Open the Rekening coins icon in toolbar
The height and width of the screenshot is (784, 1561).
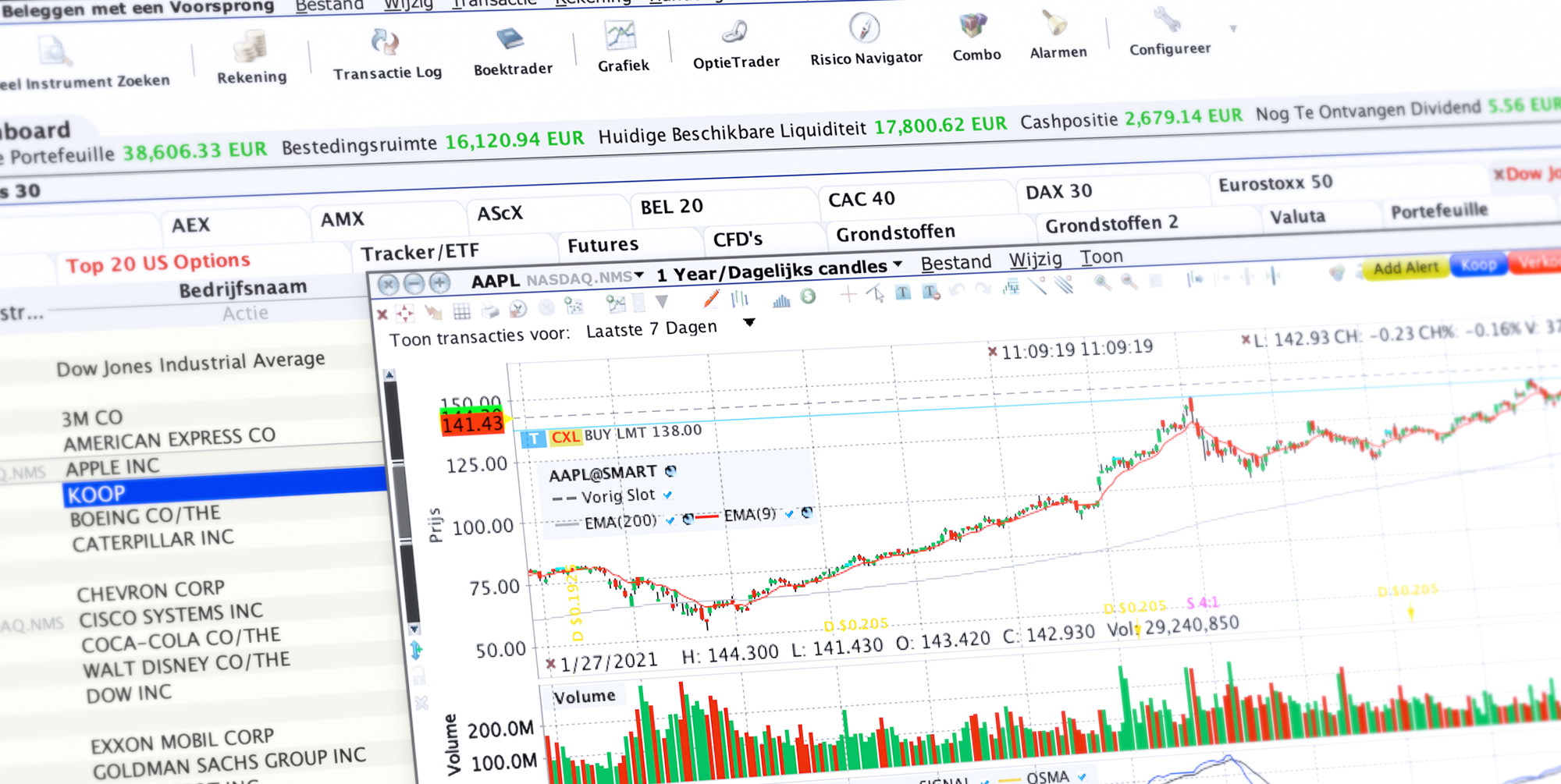pyautogui.click(x=250, y=47)
